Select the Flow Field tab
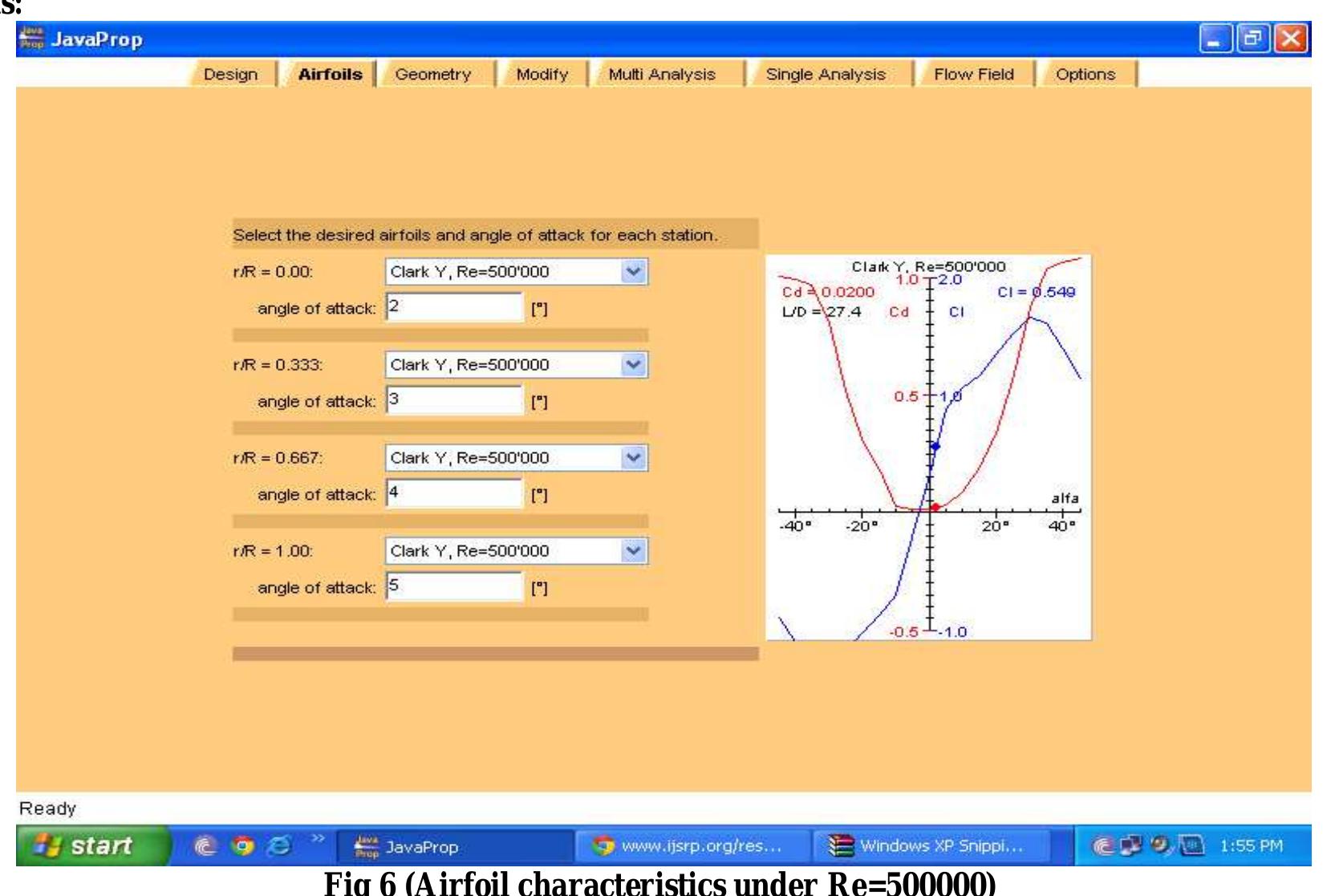This screenshot has width=1335, height=896. pyautogui.click(x=972, y=74)
